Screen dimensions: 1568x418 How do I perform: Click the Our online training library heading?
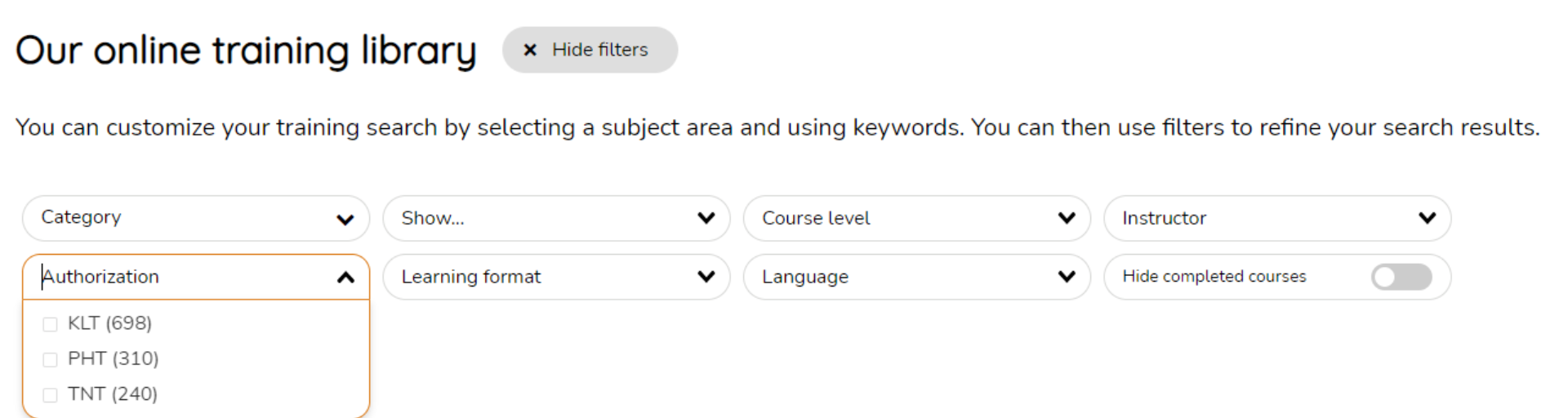click(245, 51)
